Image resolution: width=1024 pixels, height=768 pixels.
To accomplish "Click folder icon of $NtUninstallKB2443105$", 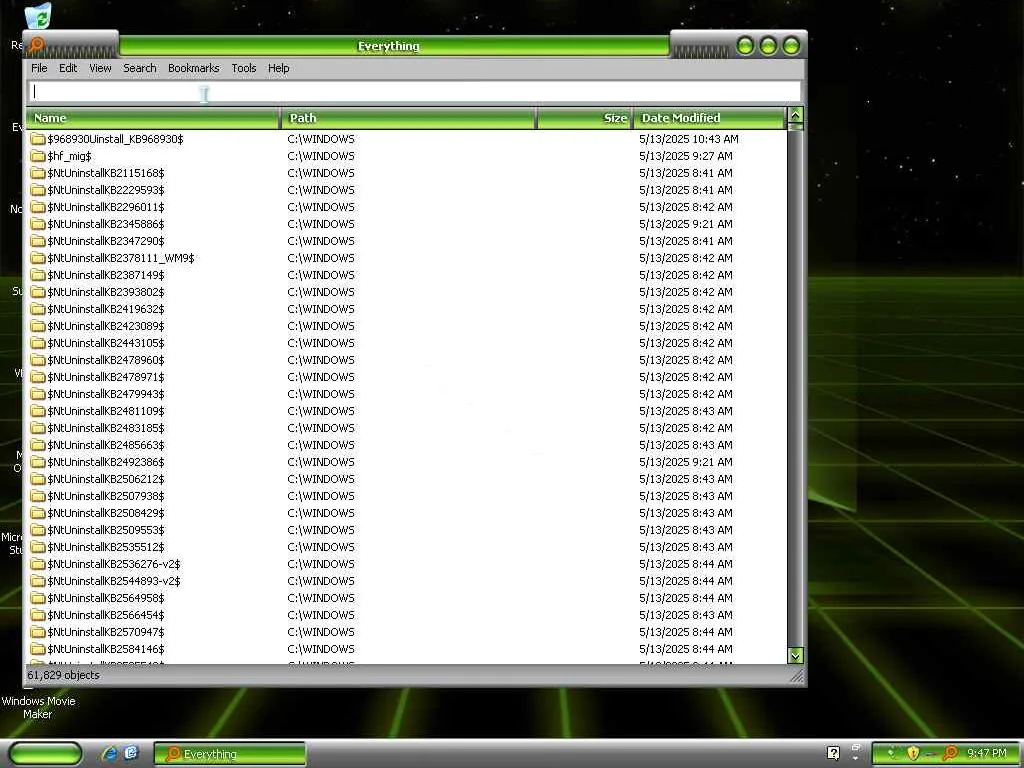I will (38, 343).
